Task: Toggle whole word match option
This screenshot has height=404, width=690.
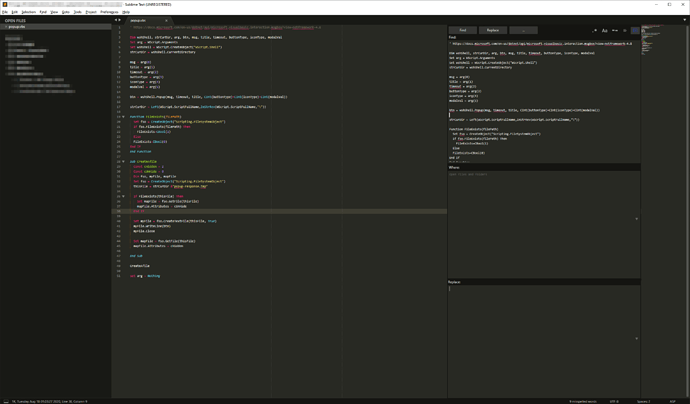Action: (615, 30)
